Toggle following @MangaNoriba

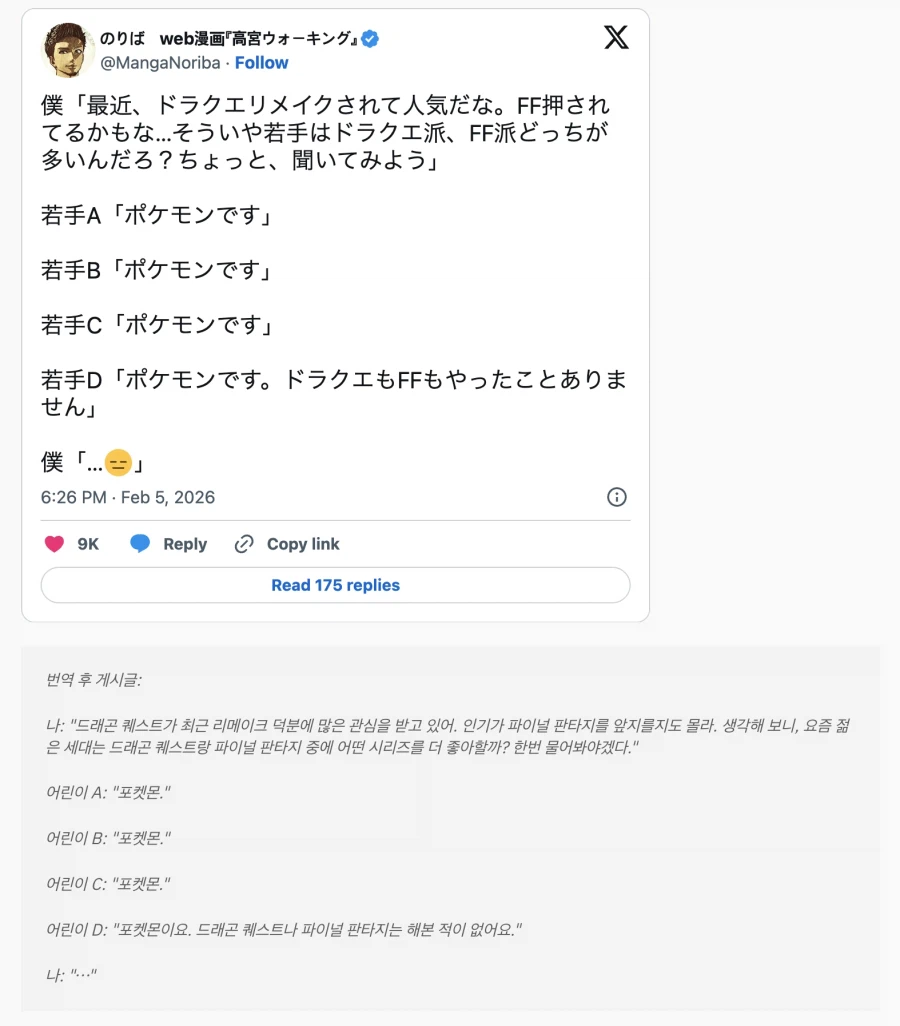tap(261, 63)
